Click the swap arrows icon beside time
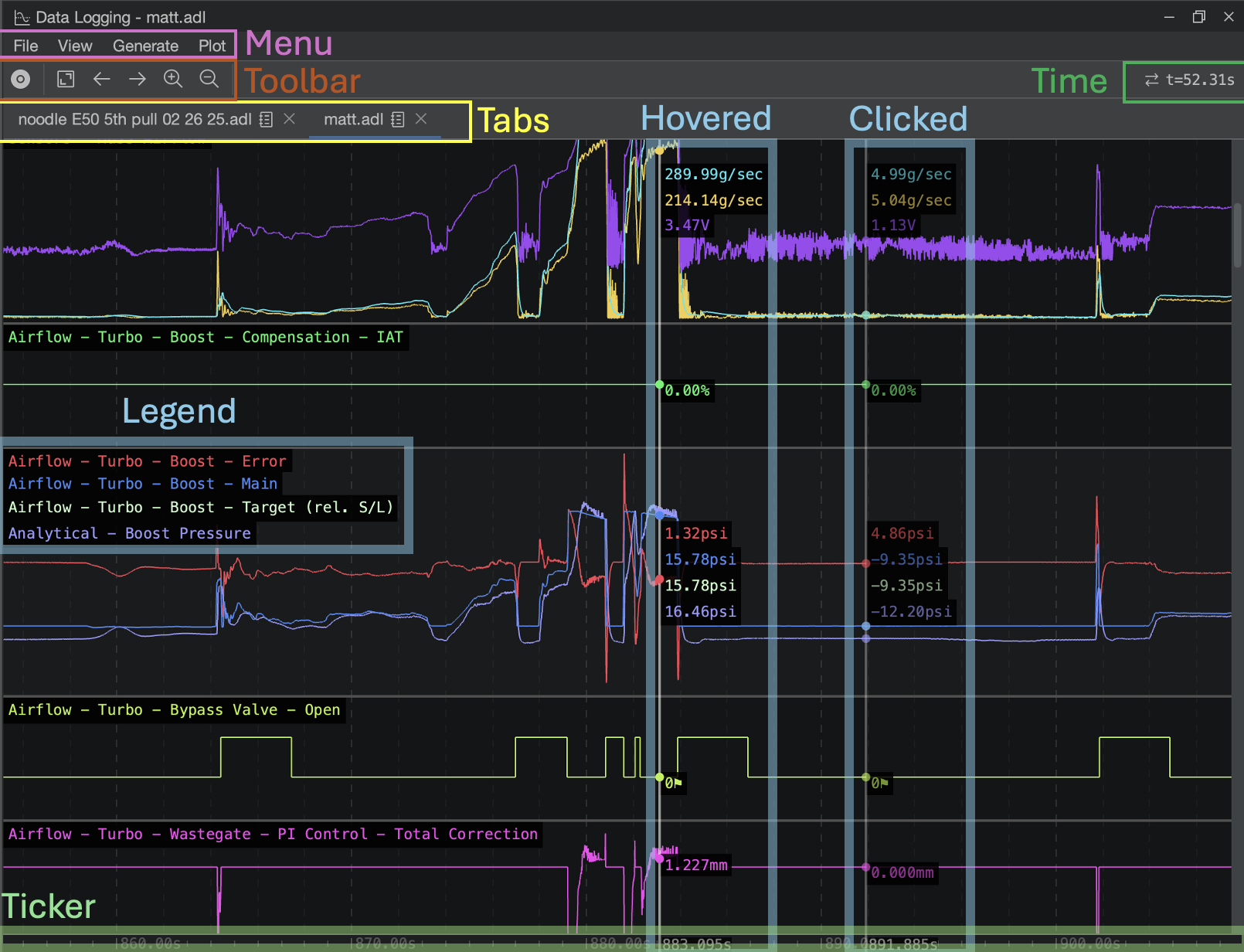This screenshot has height=952, width=1244. 1151,80
